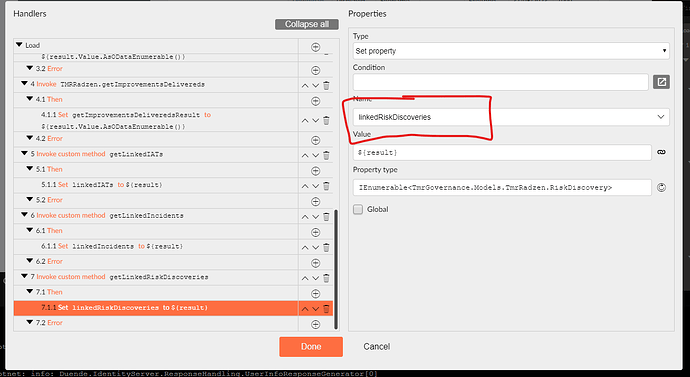Open the Type dropdown set to Set property
690x377 pixels.
511,51
